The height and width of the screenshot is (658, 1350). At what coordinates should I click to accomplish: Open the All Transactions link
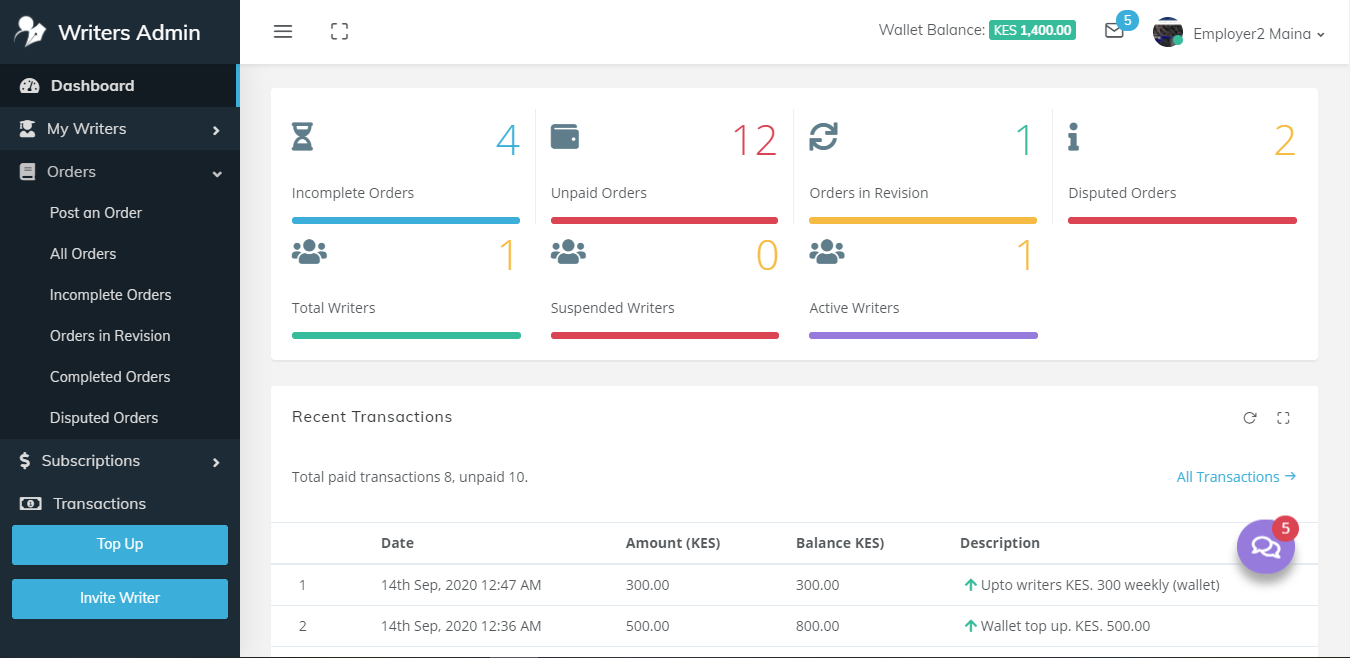click(1236, 477)
